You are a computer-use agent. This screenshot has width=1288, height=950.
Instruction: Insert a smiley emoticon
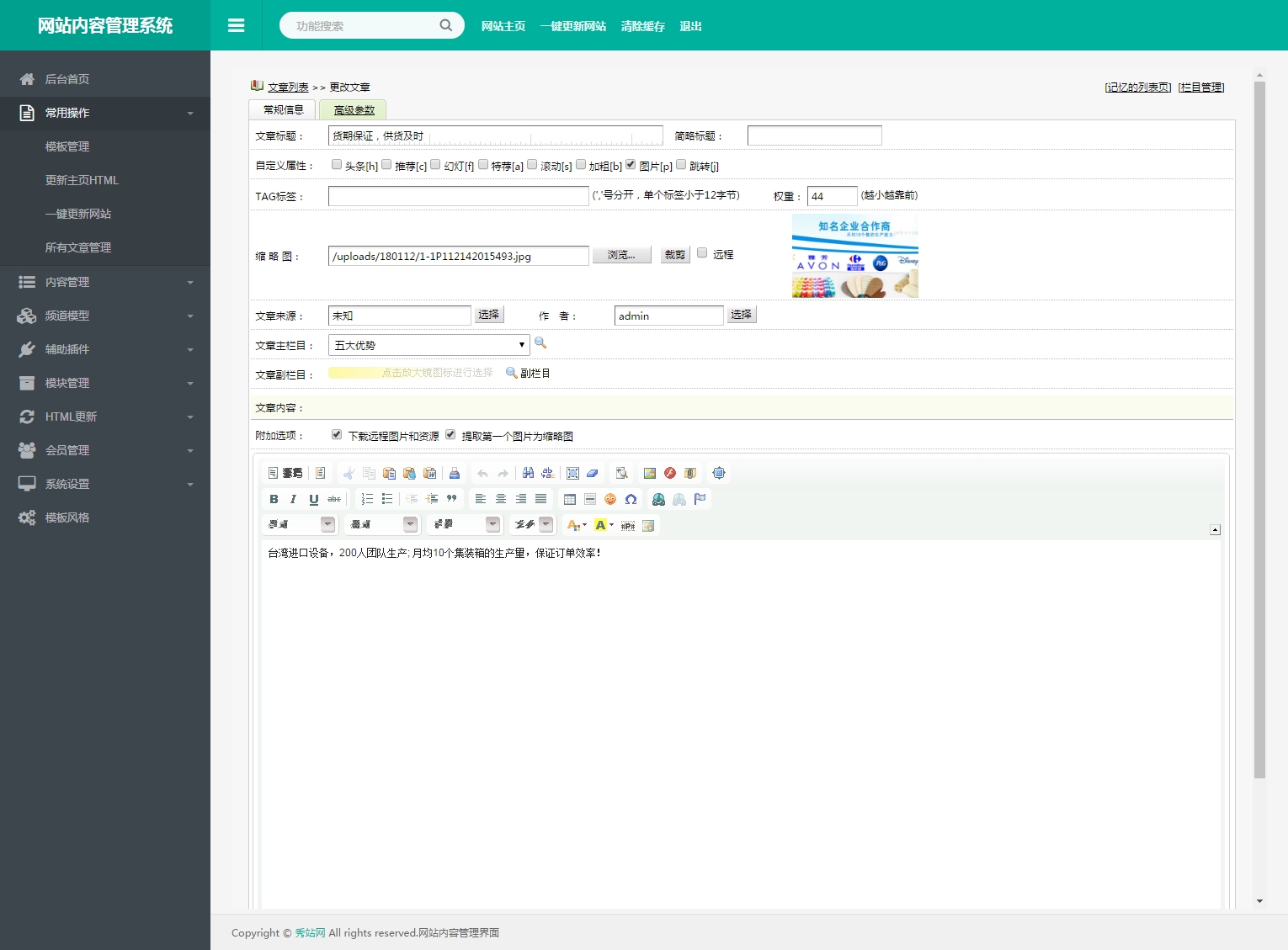610,499
